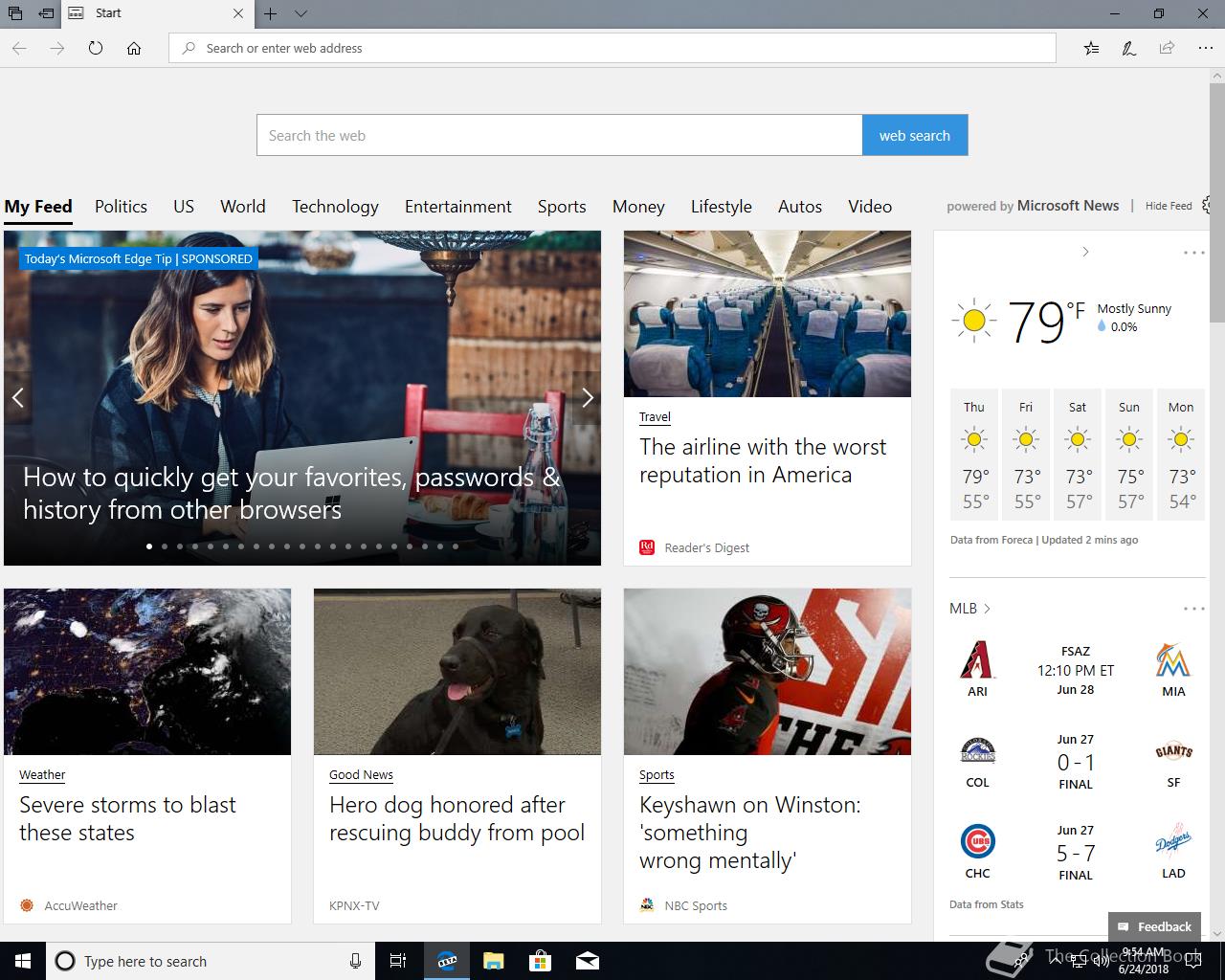The image size is (1225, 980).
Task: Open weather card ellipsis options
Action: click(1193, 253)
